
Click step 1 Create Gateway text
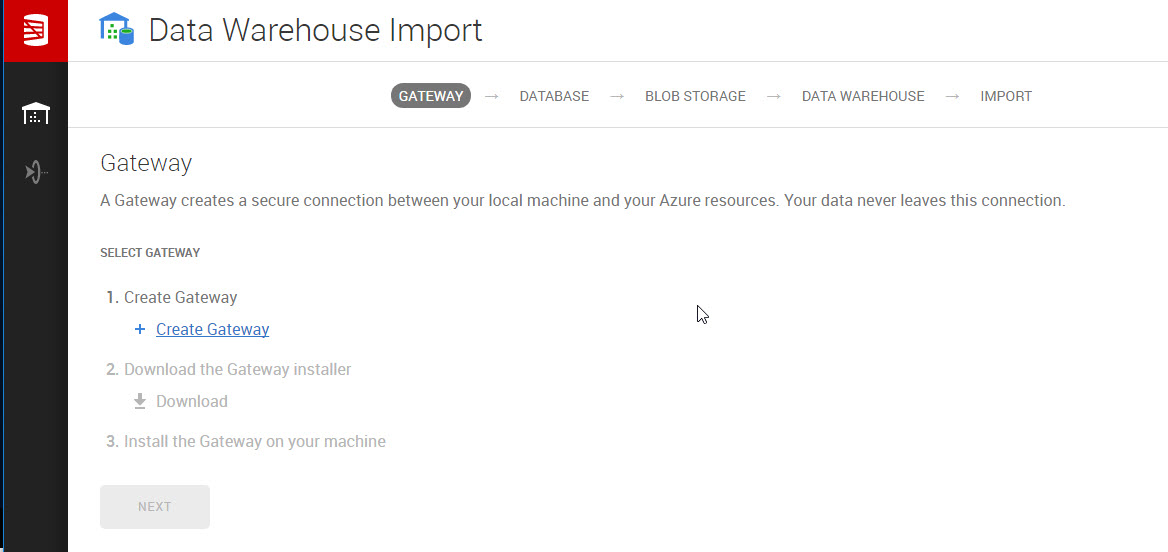180,297
